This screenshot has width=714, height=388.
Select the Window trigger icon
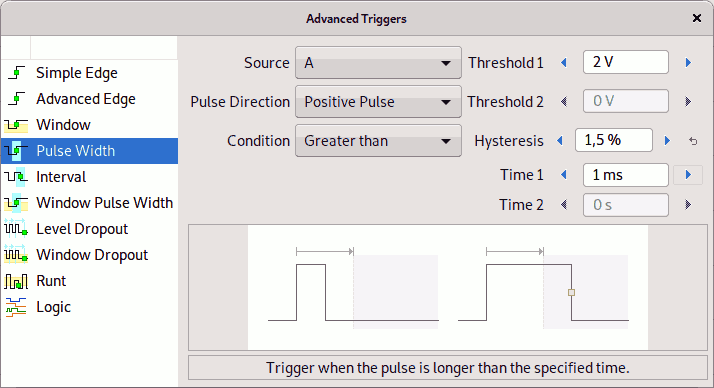tap(16, 125)
